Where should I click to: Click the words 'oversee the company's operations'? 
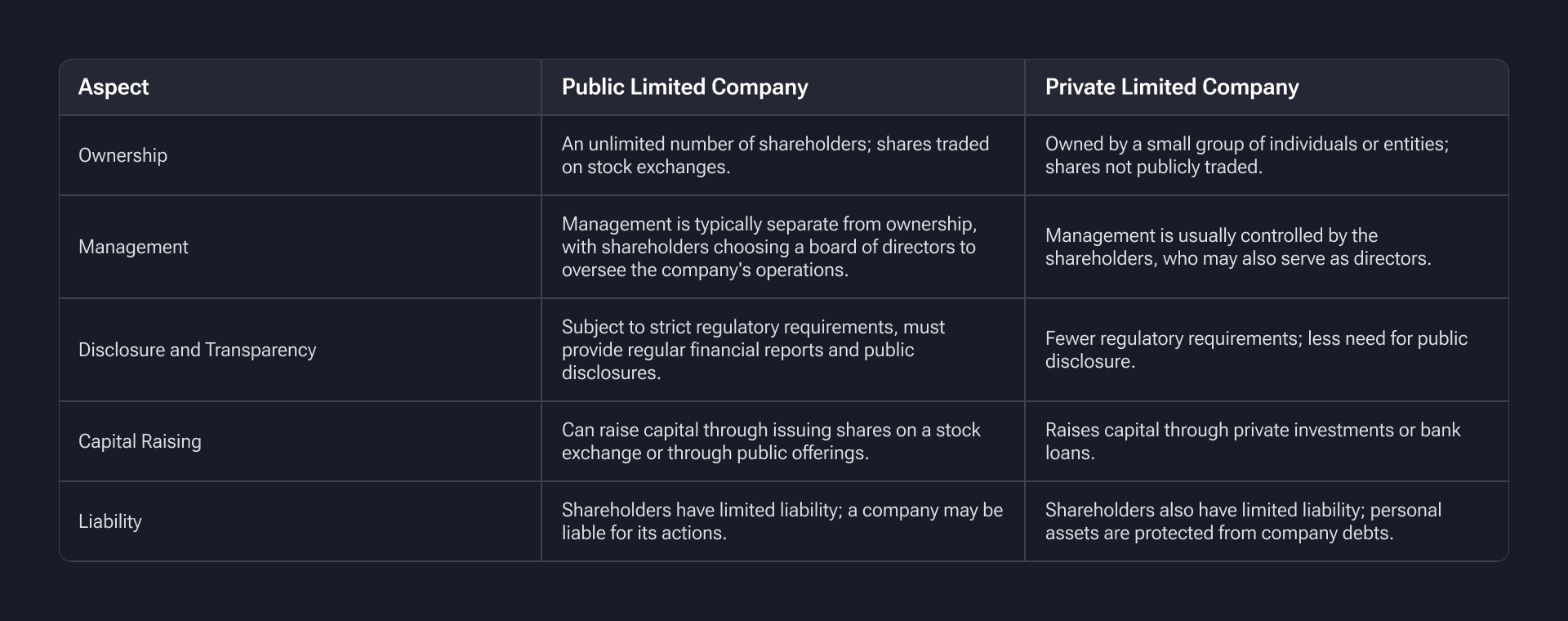click(705, 270)
